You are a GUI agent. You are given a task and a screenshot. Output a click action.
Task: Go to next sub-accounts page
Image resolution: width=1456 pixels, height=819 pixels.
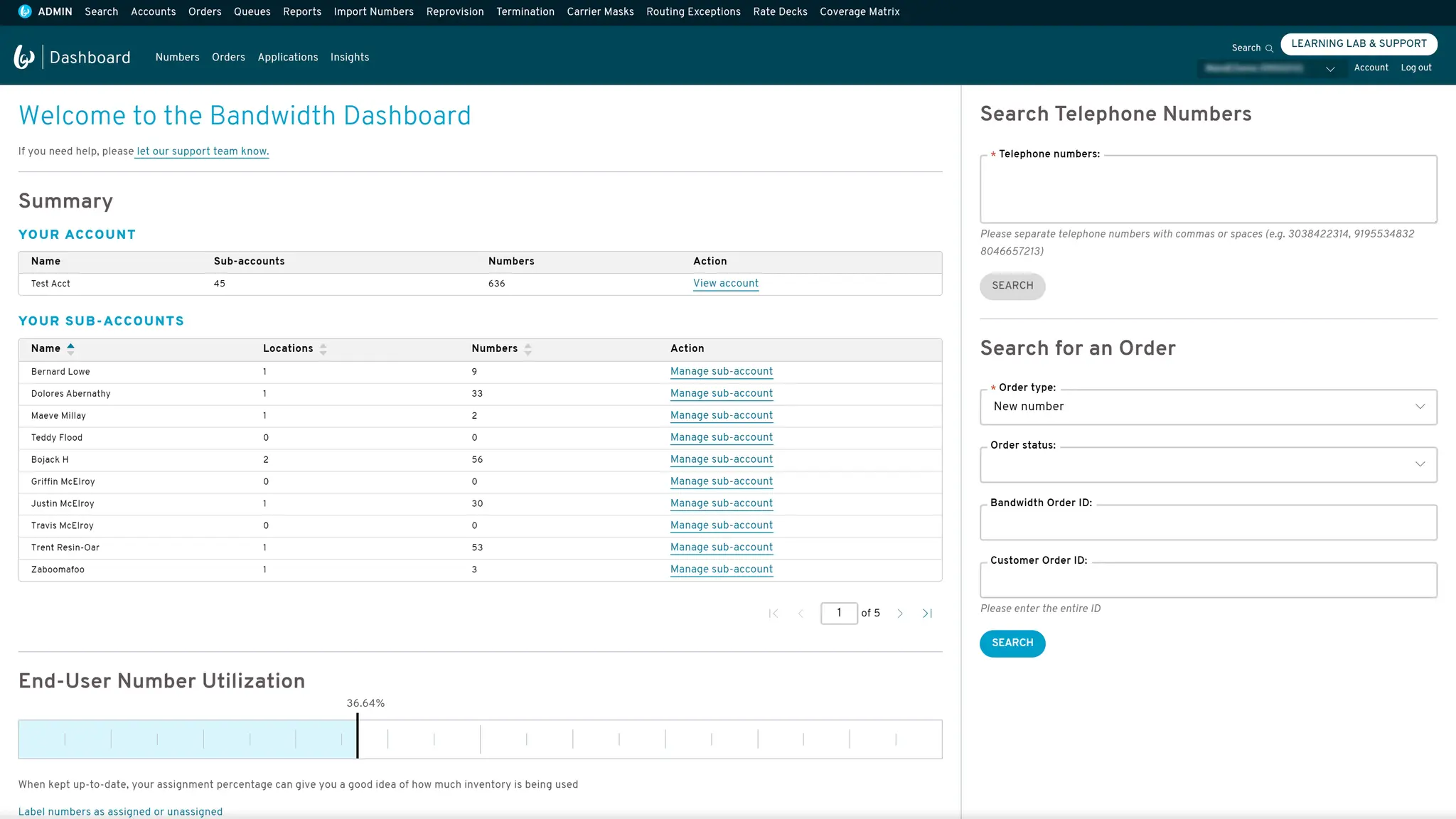[x=900, y=613]
